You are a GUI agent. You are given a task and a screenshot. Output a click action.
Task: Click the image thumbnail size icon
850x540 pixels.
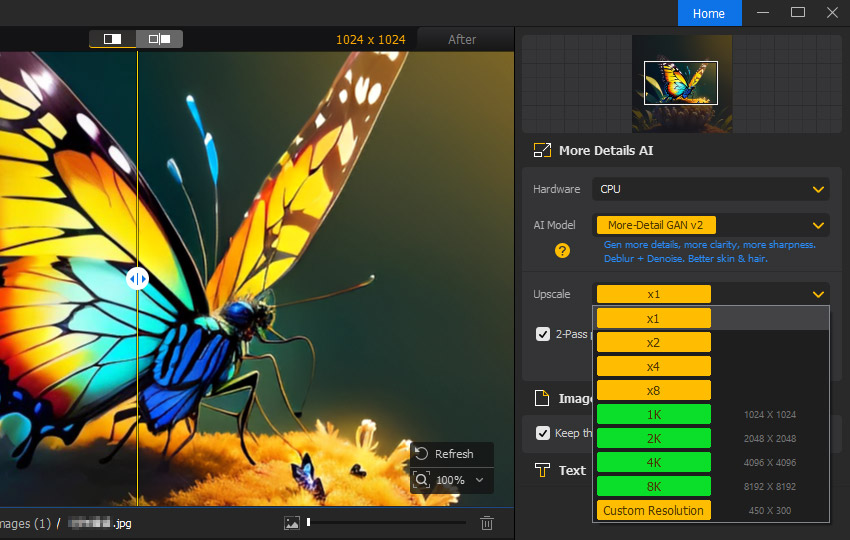[292, 523]
